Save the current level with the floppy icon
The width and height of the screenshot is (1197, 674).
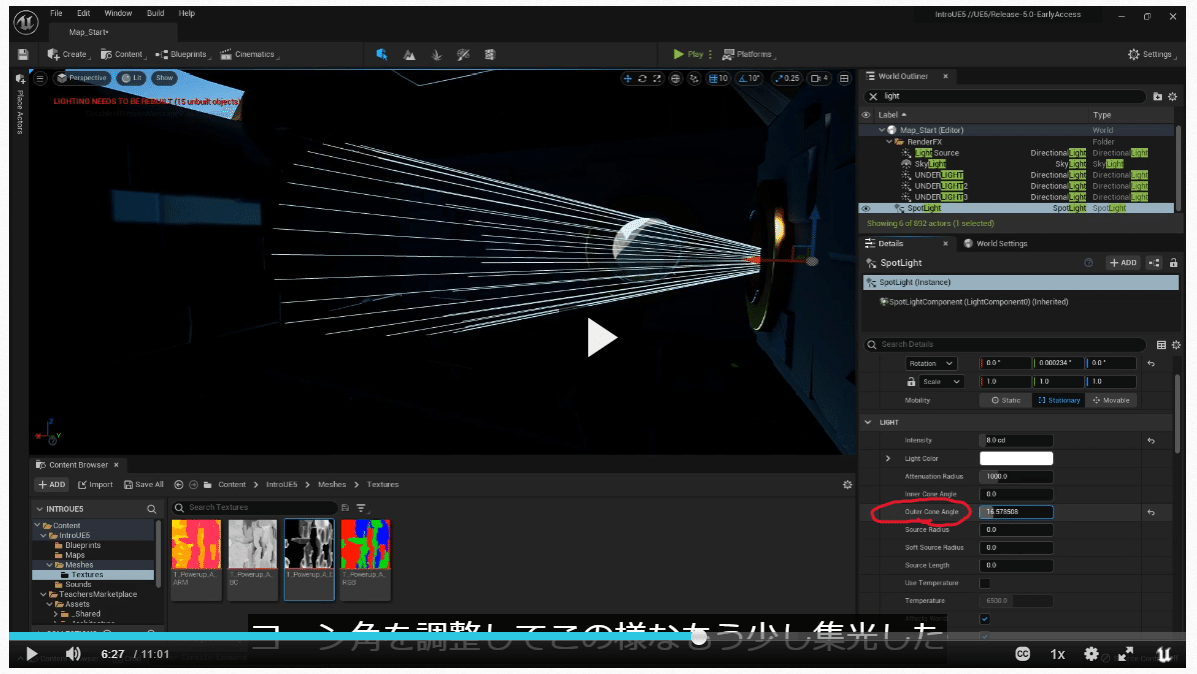tap(23, 54)
